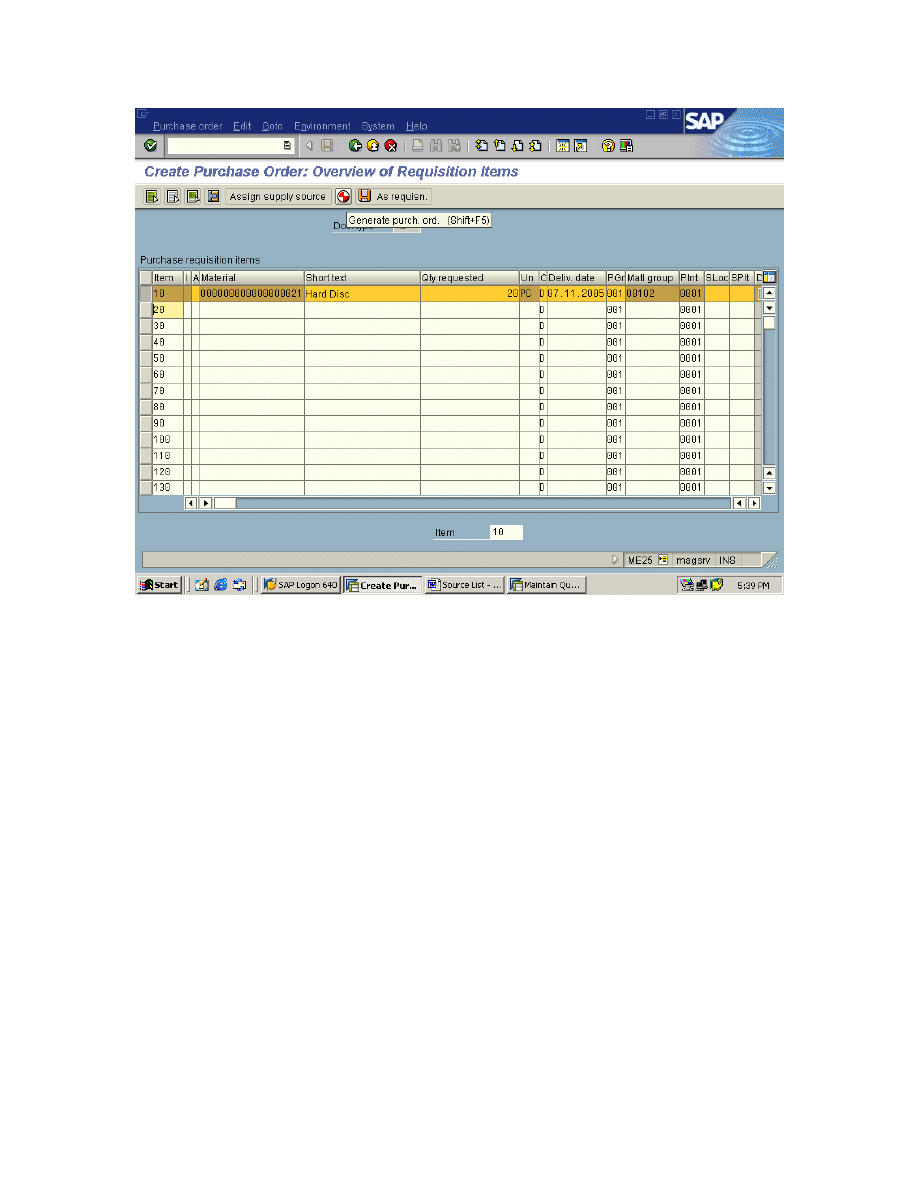Click the Assign supply source button

click(x=277, y=197)
